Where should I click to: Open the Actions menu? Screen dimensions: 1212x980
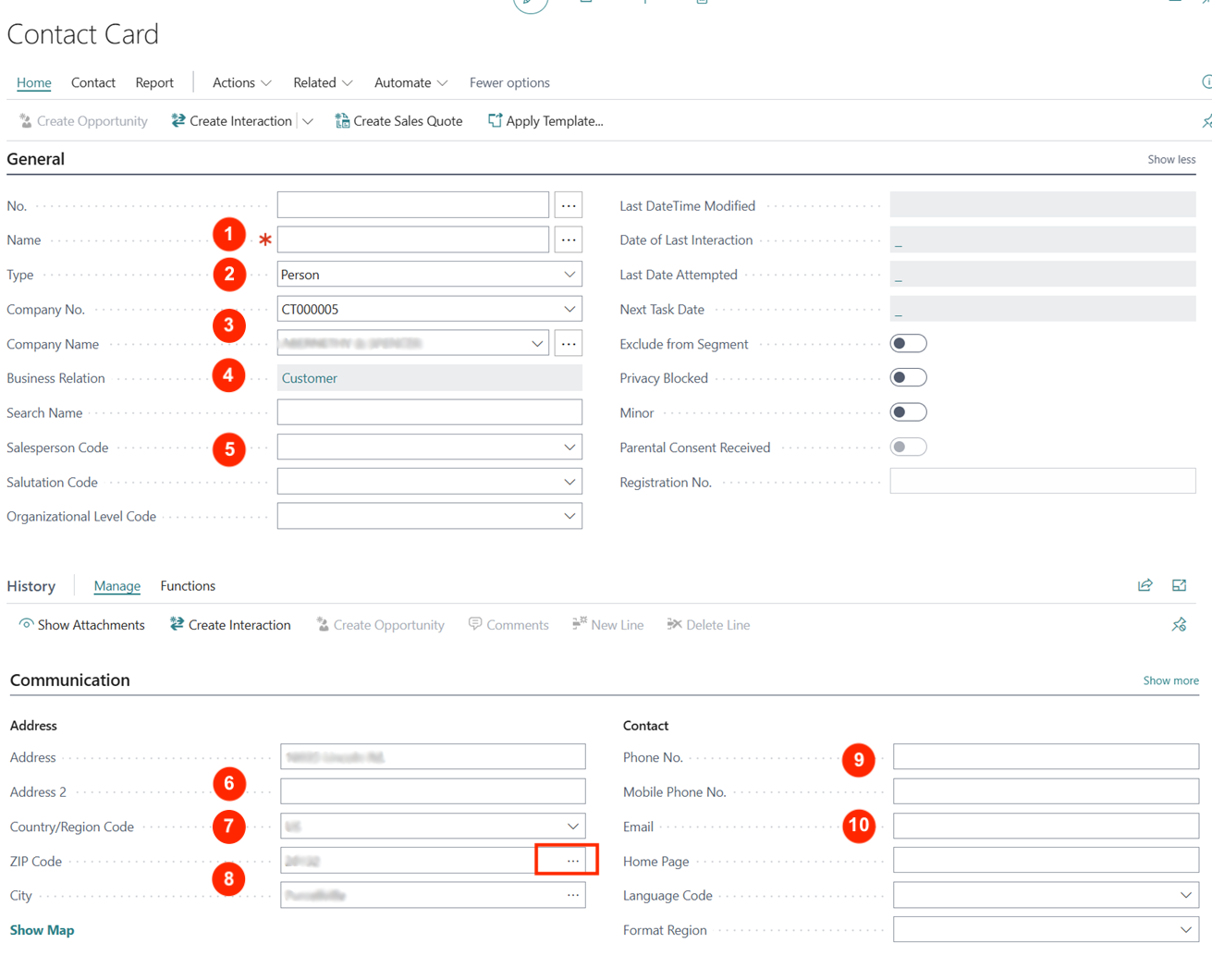(241, 82)
